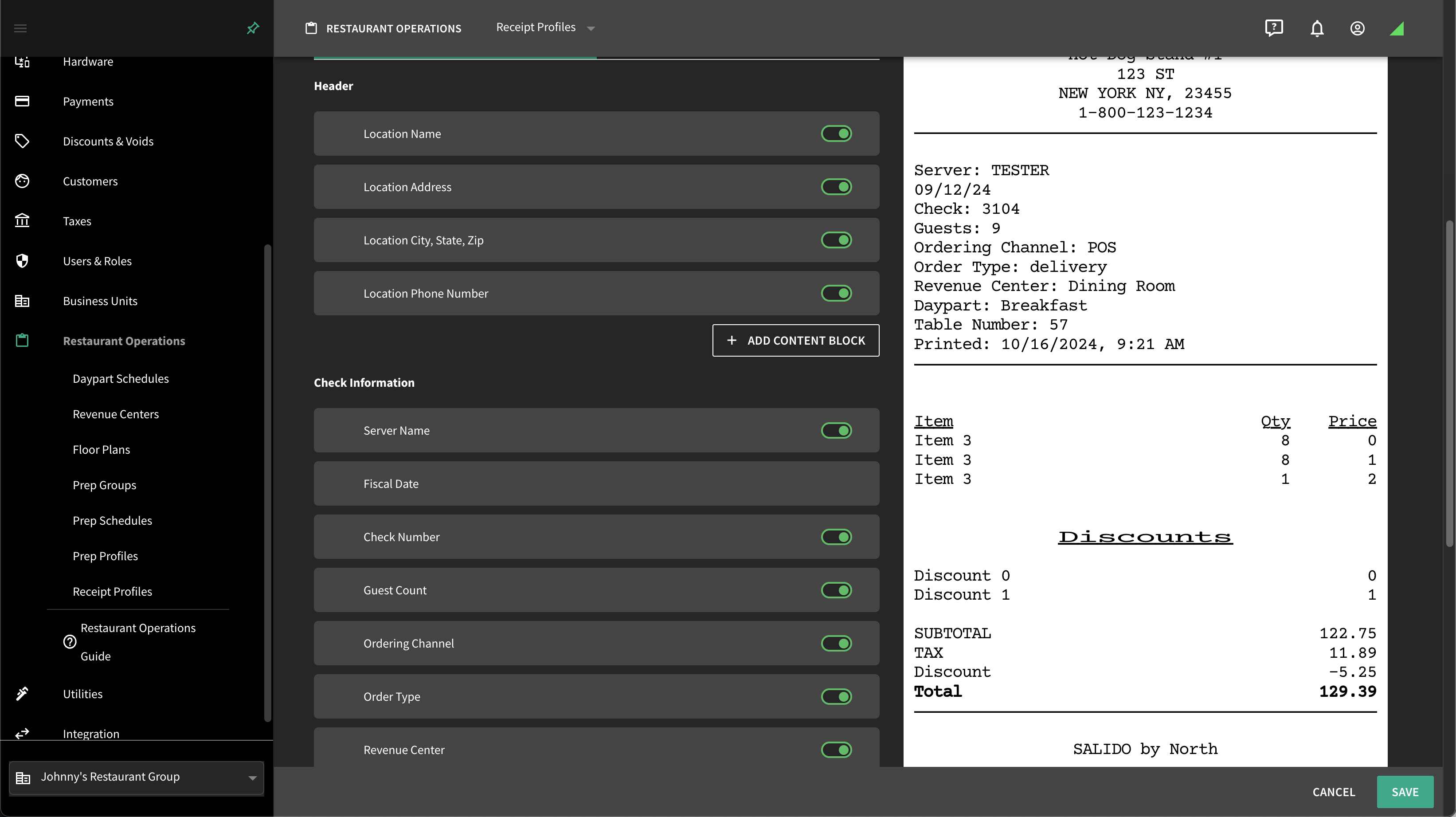
Task: Open Johnny's Restaurant Group selector
Action: (x=136, y=777)
